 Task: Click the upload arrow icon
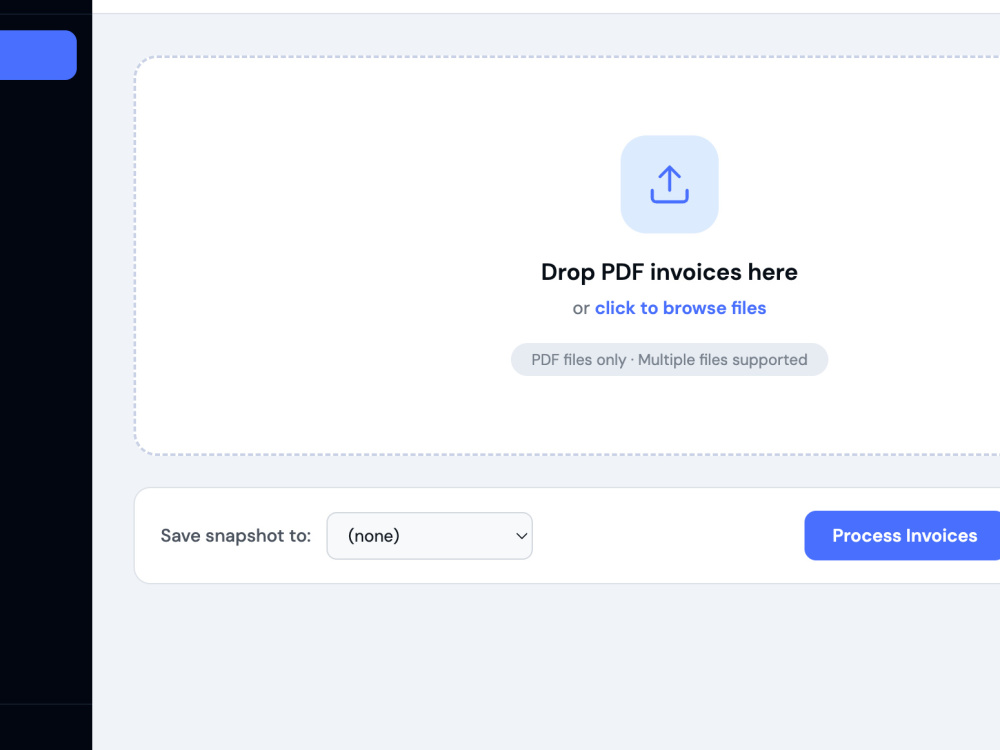pos(669,184)
